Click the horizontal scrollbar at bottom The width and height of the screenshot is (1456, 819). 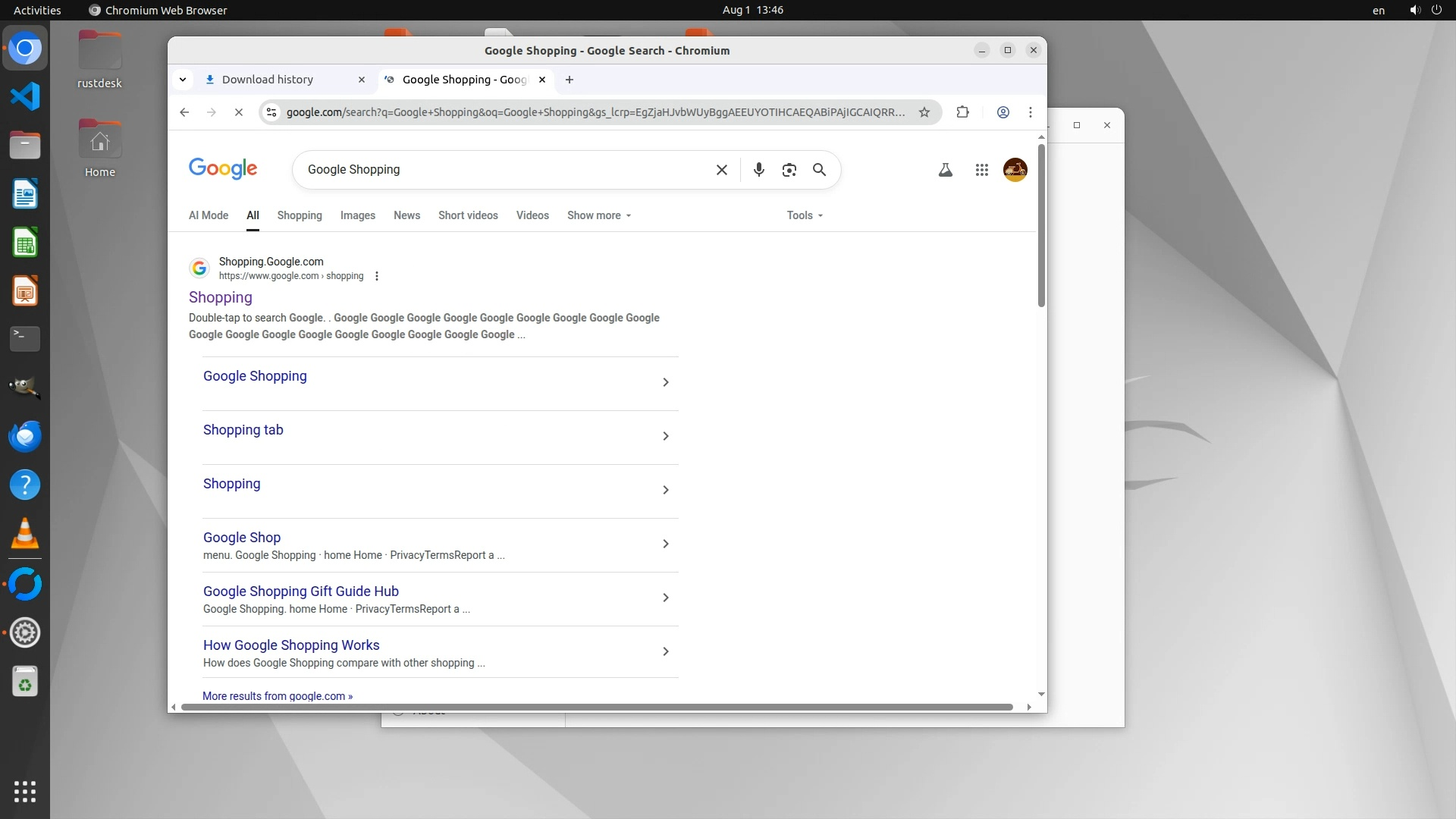(x=597, y=707)
